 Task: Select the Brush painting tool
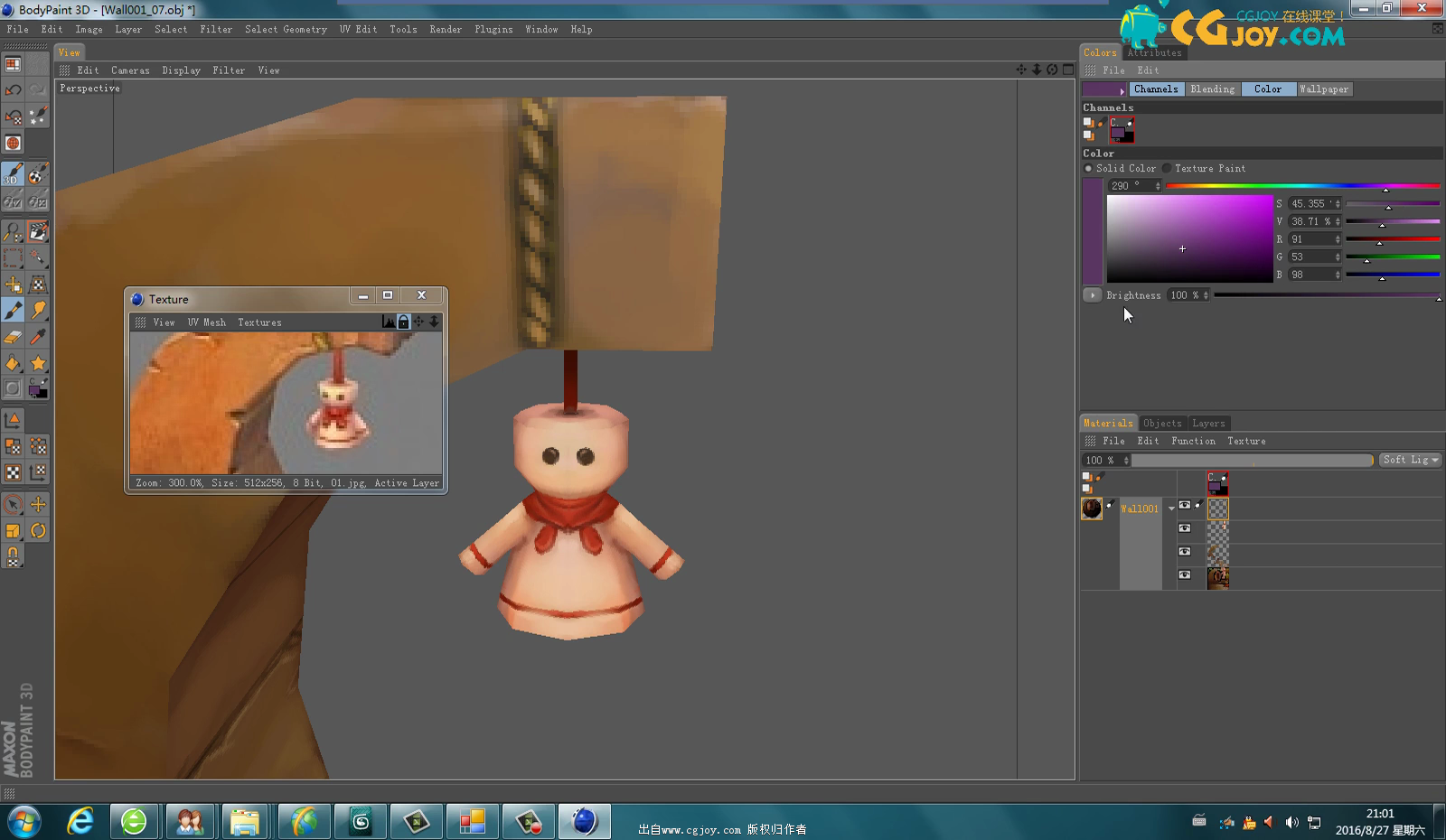point(13,311)
